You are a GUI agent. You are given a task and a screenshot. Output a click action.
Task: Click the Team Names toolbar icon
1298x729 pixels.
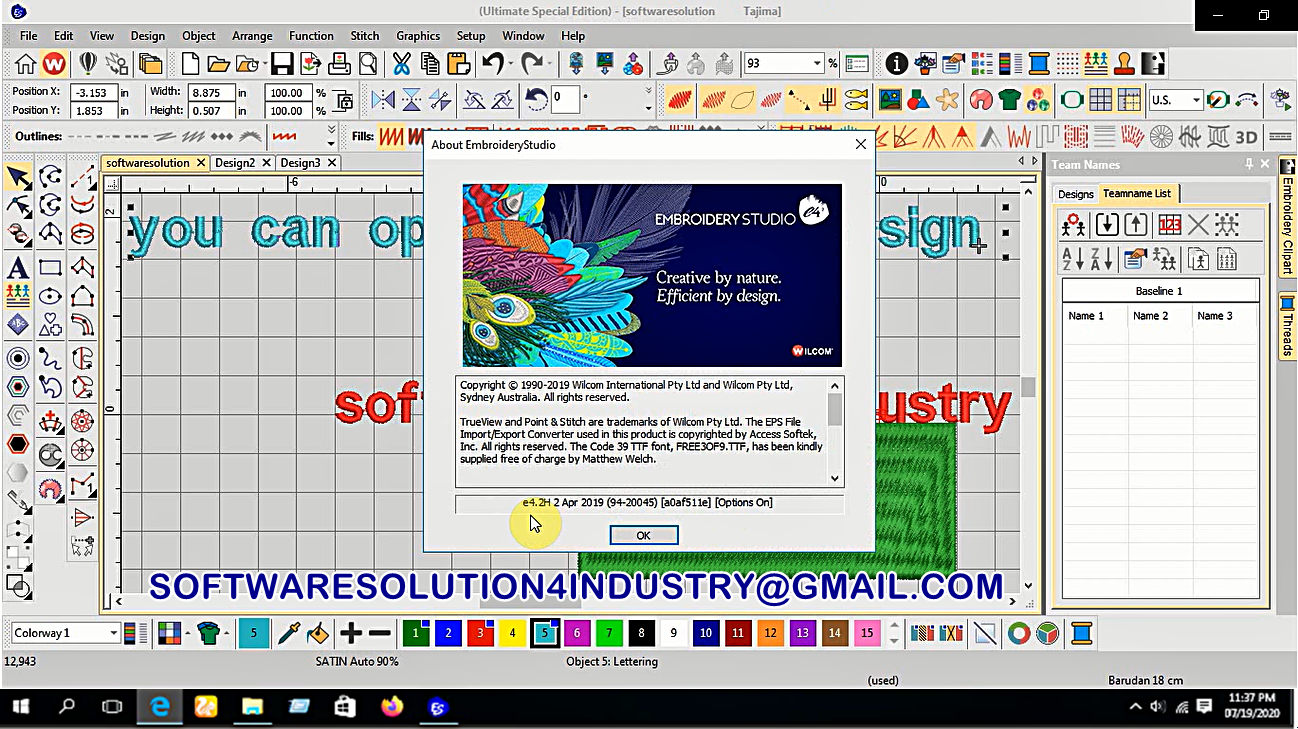[1094, 62]
